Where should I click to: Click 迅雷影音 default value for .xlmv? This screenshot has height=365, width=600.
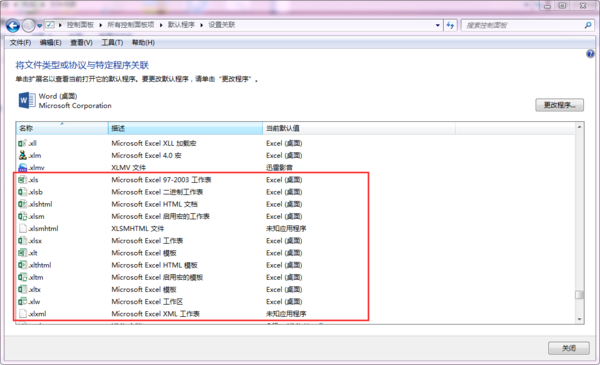(x=279, y=168)
